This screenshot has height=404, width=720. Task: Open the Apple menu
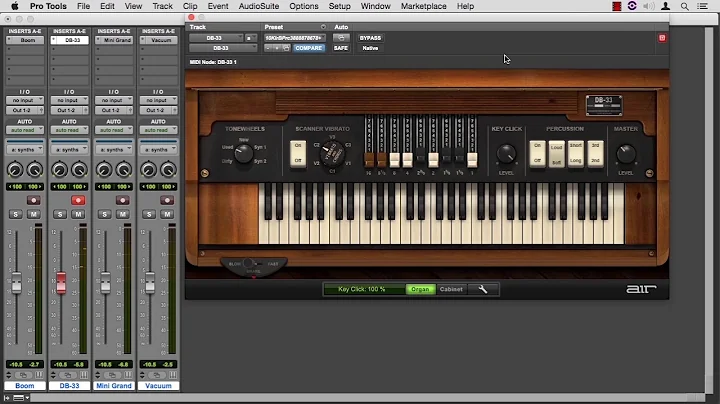coord(15,6)
